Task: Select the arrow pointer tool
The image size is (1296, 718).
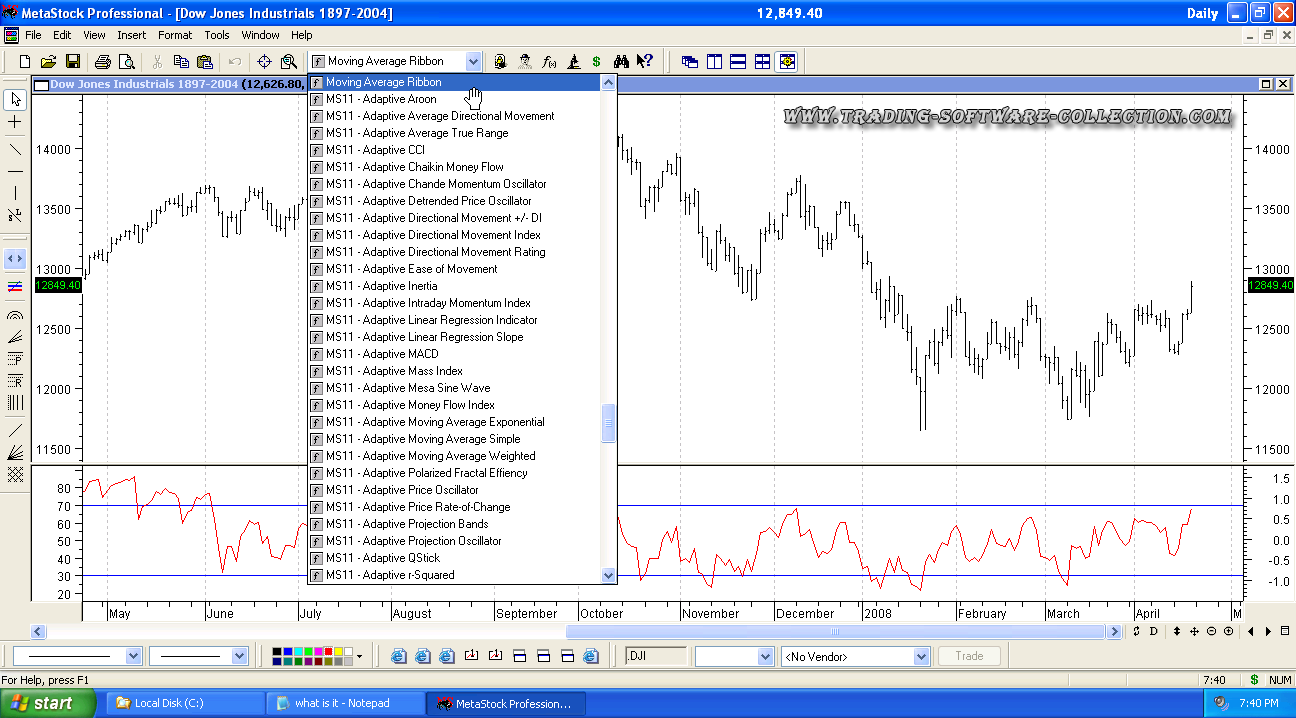Action: click(15, 99)
